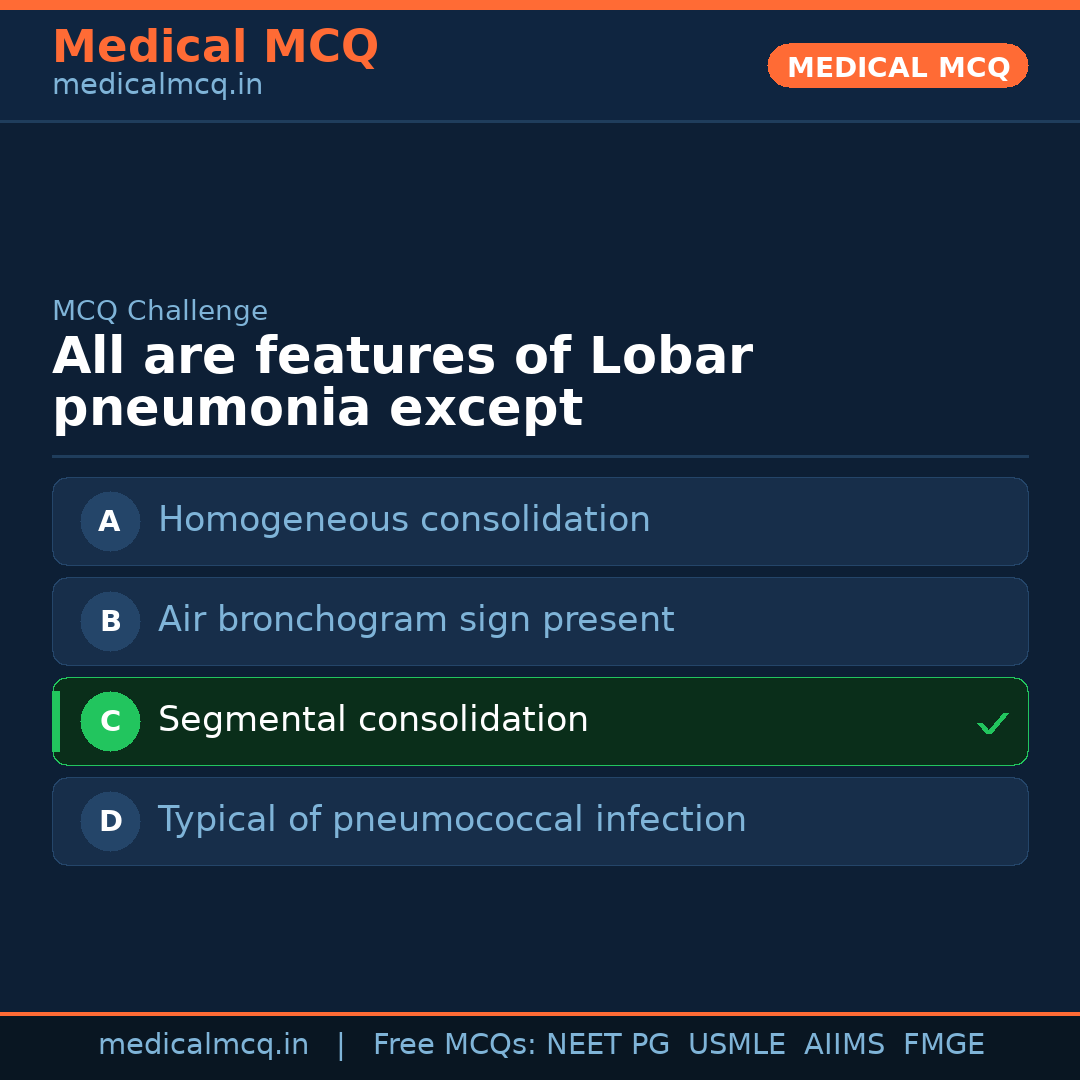Click the orange MEDICAL MCQ badge
This screenshot has height=1080, width=1080.
[x=897, y=67]
